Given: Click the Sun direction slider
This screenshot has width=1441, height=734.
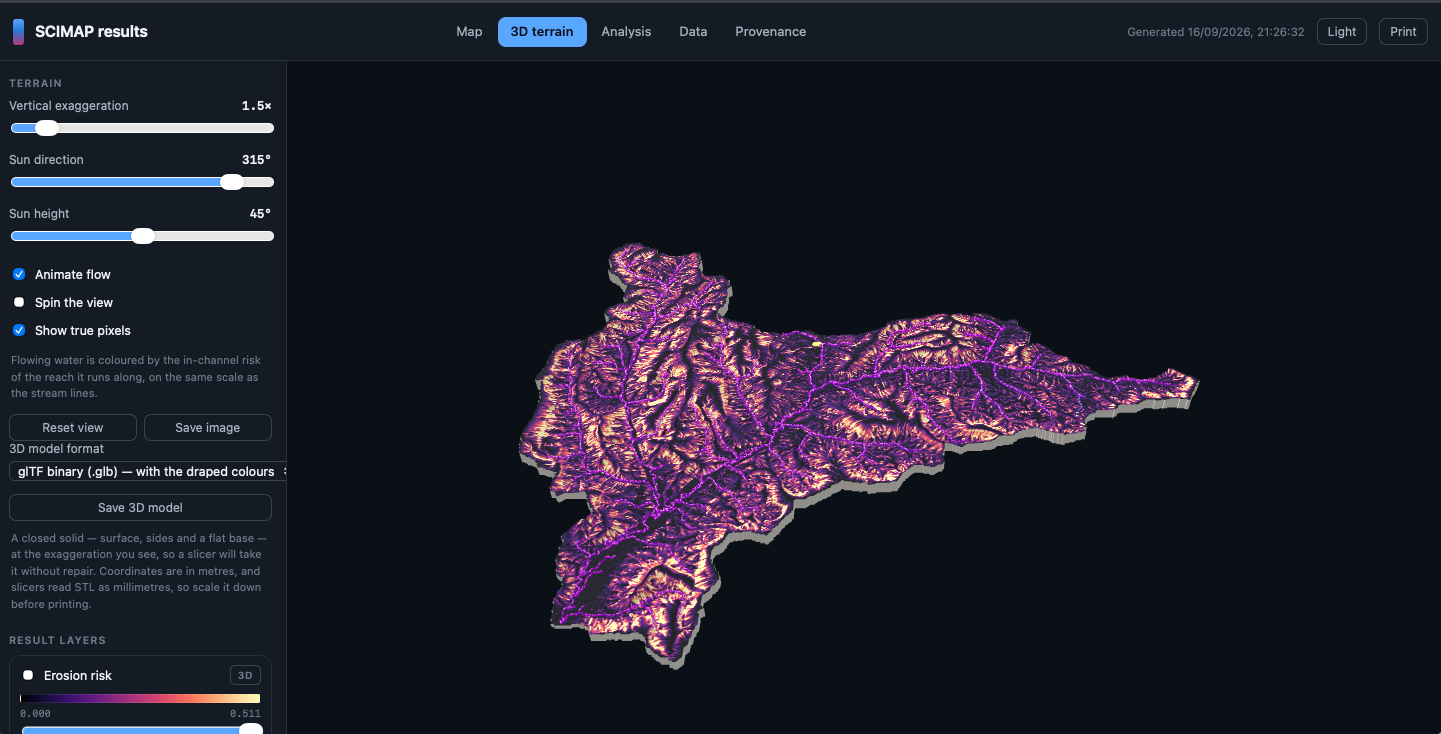Looking at the screenshot, I should [x=142, y=182].
